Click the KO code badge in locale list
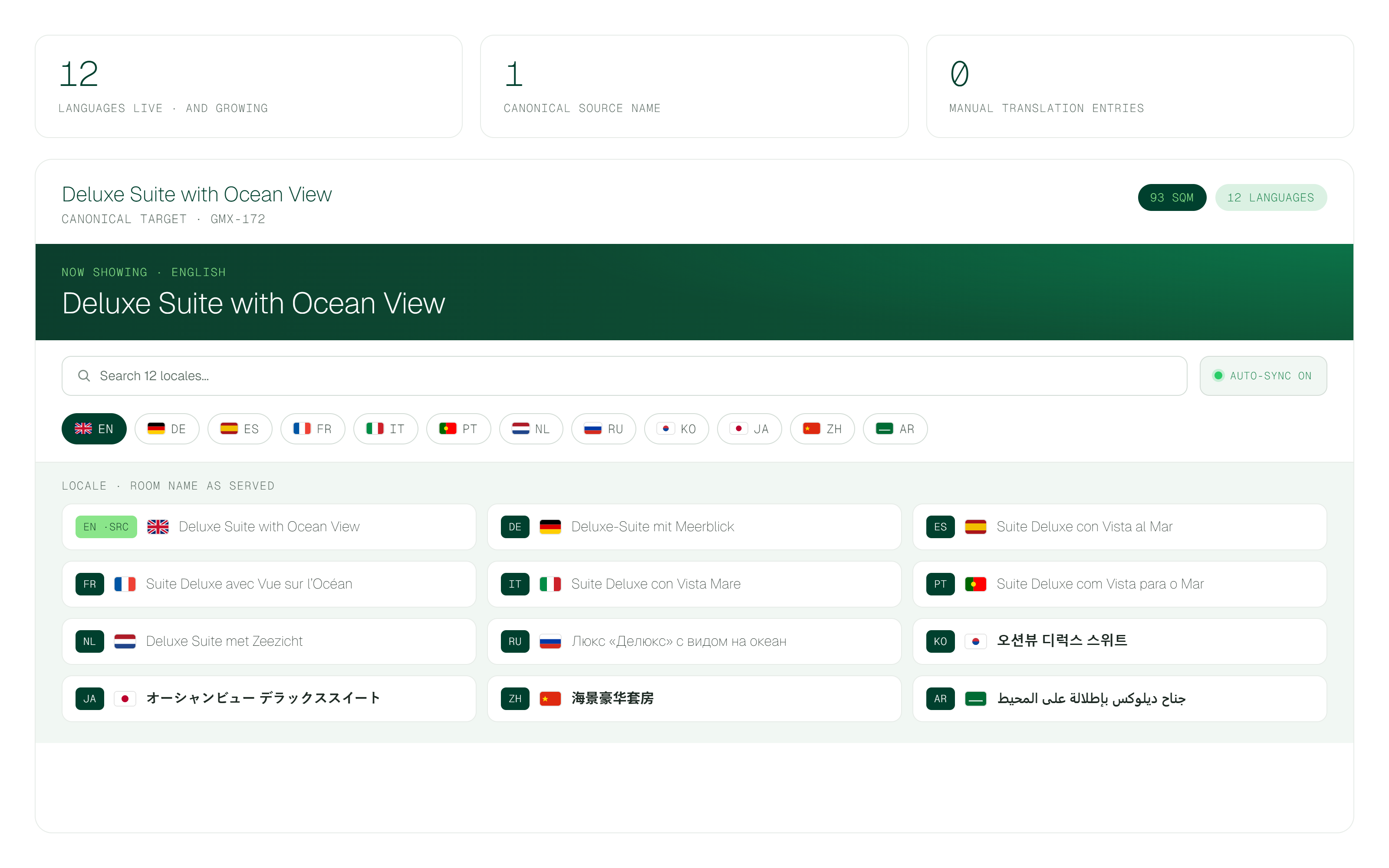 [941, 641]
